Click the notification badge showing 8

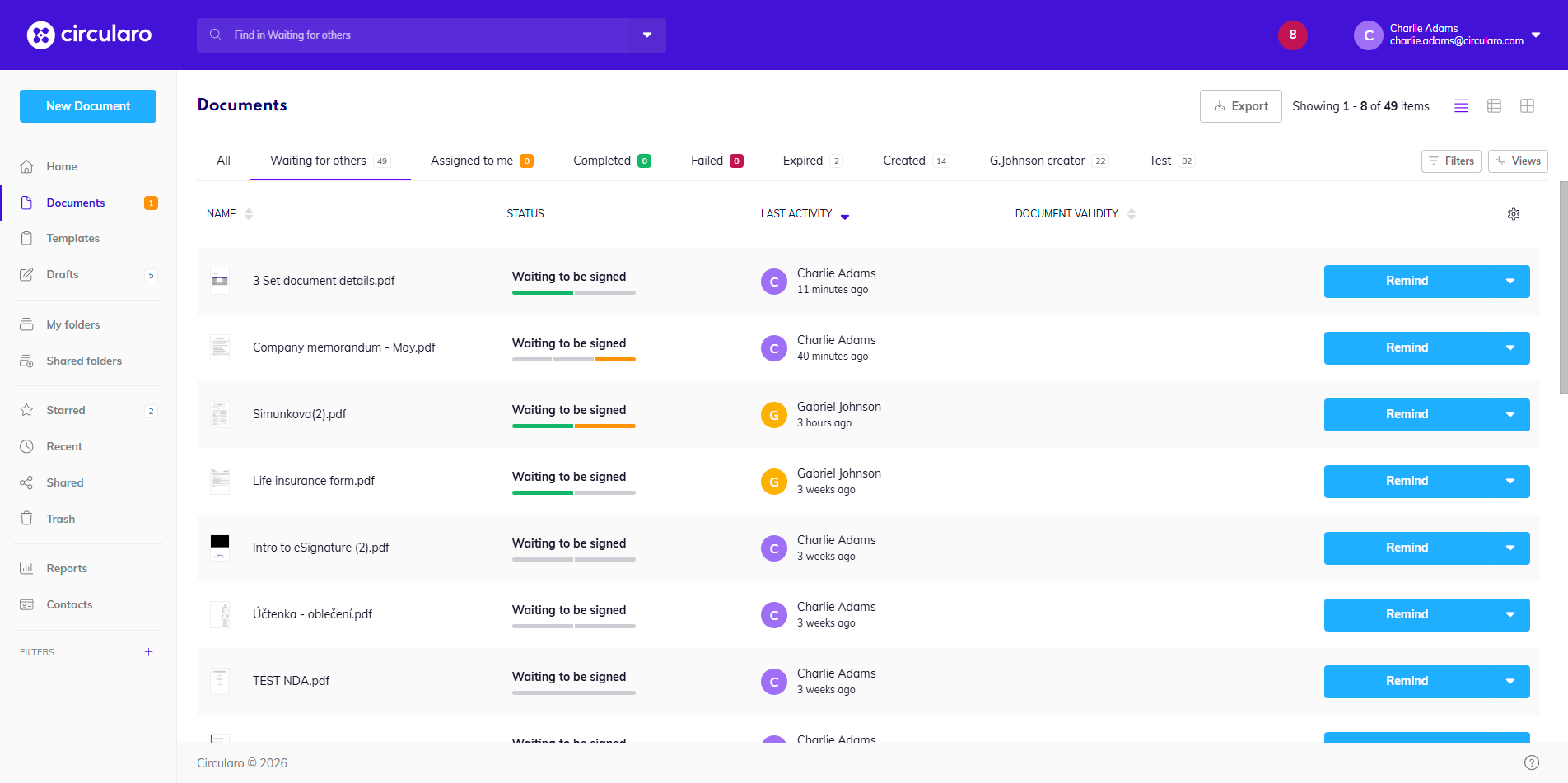(x=1292, y=35)
